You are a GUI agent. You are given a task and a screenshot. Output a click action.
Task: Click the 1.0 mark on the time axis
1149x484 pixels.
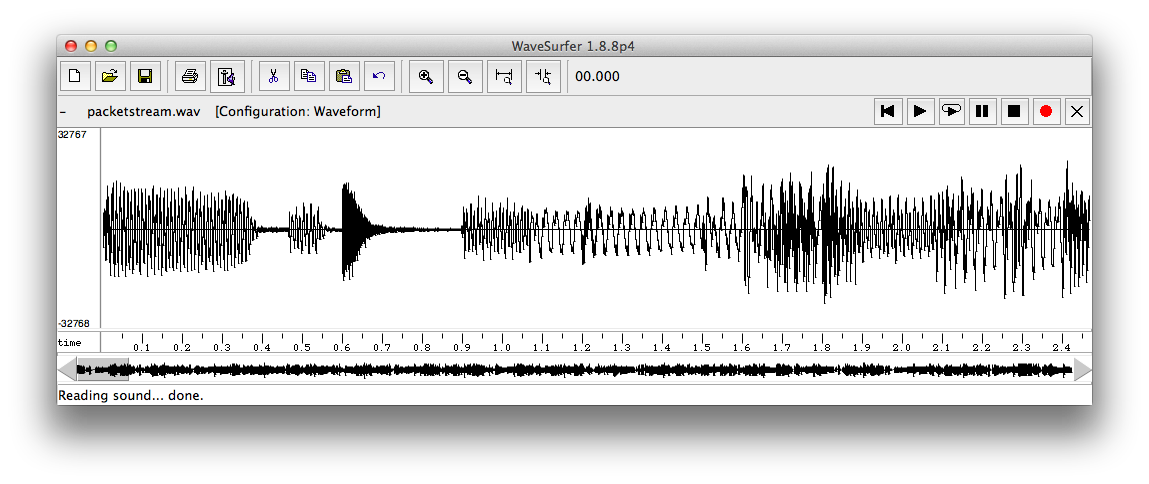[501, 348]
